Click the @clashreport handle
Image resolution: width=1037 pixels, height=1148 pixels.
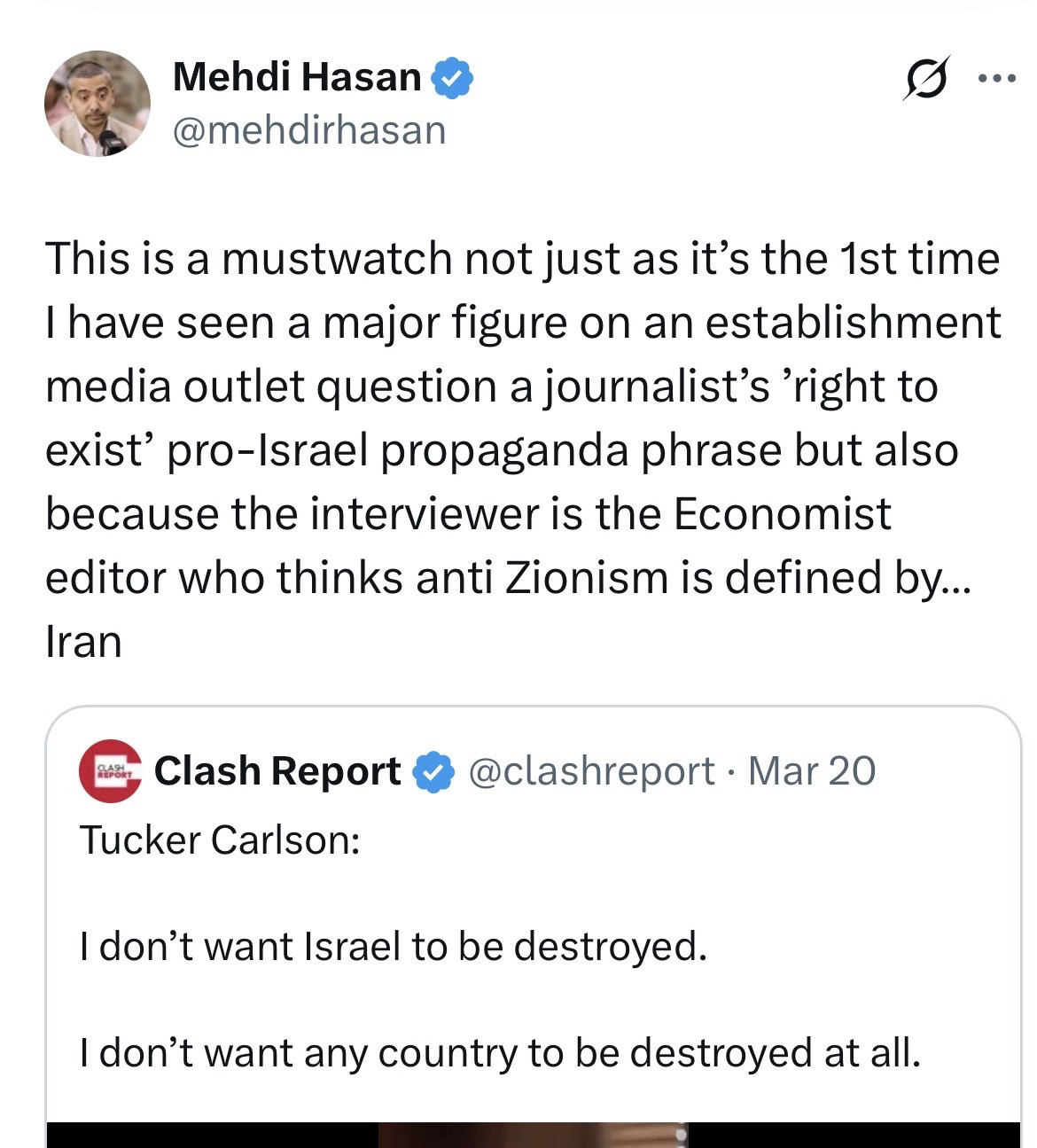(x=590, y=771)
